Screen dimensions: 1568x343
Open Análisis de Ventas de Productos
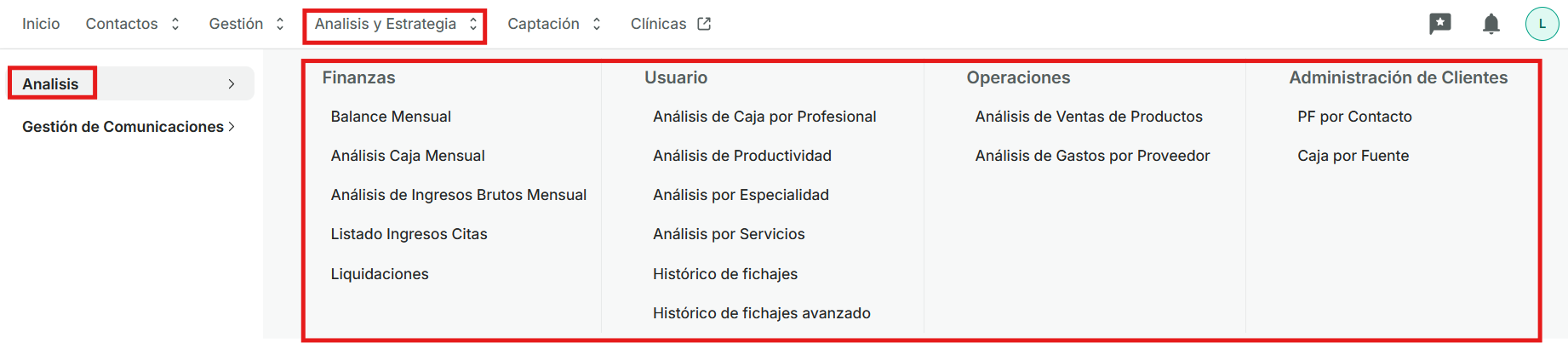coord(1088,117)
